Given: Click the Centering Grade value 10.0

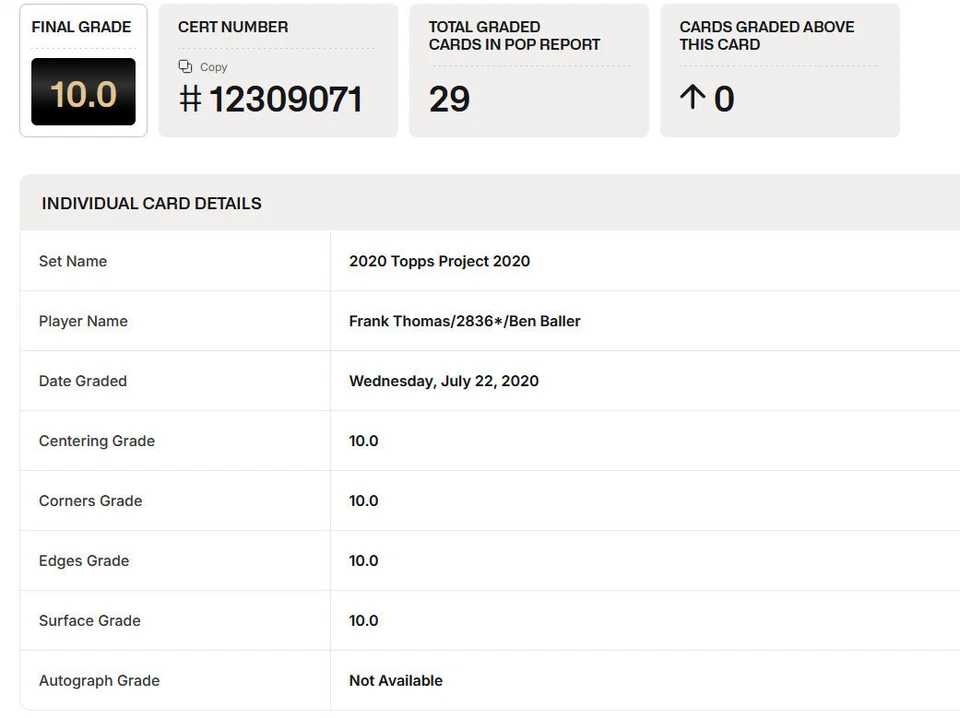Looking at the screenshot, I should pyautogui.click(x=364, y=441).
